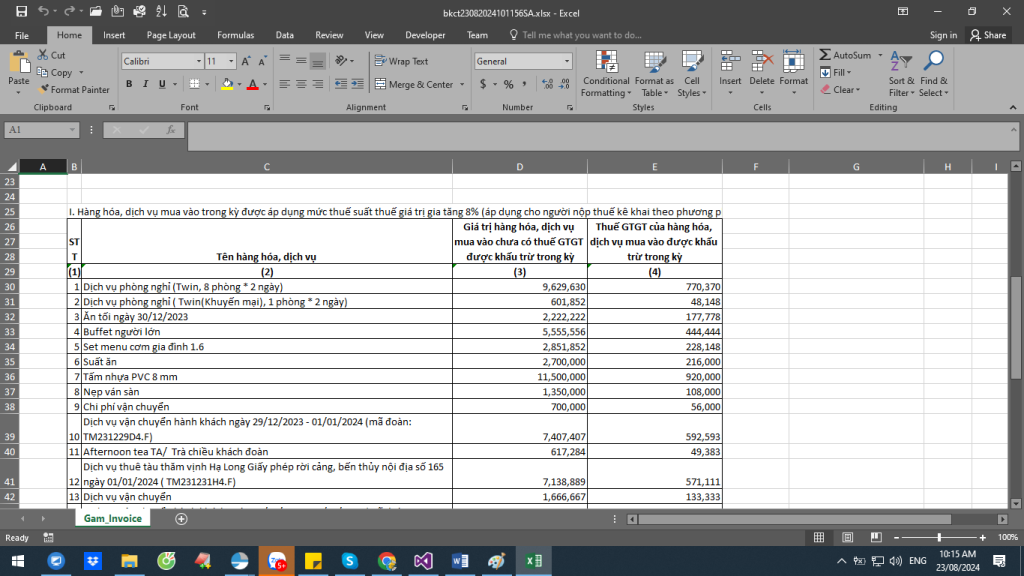The width and height of the screenshot is (1024, 576).
Task: Open the Sort & Filter menu
Action: coord(901,74)
